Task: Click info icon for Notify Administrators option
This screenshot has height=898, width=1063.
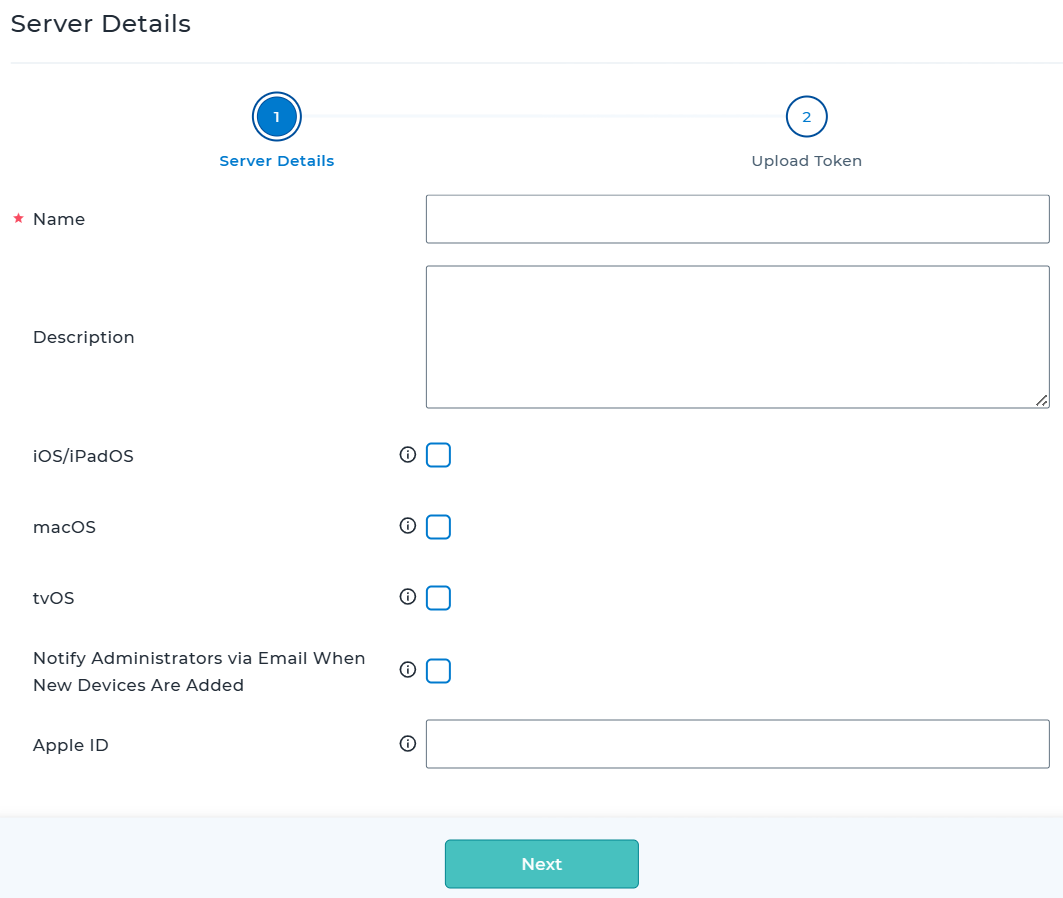Action: 407,670
